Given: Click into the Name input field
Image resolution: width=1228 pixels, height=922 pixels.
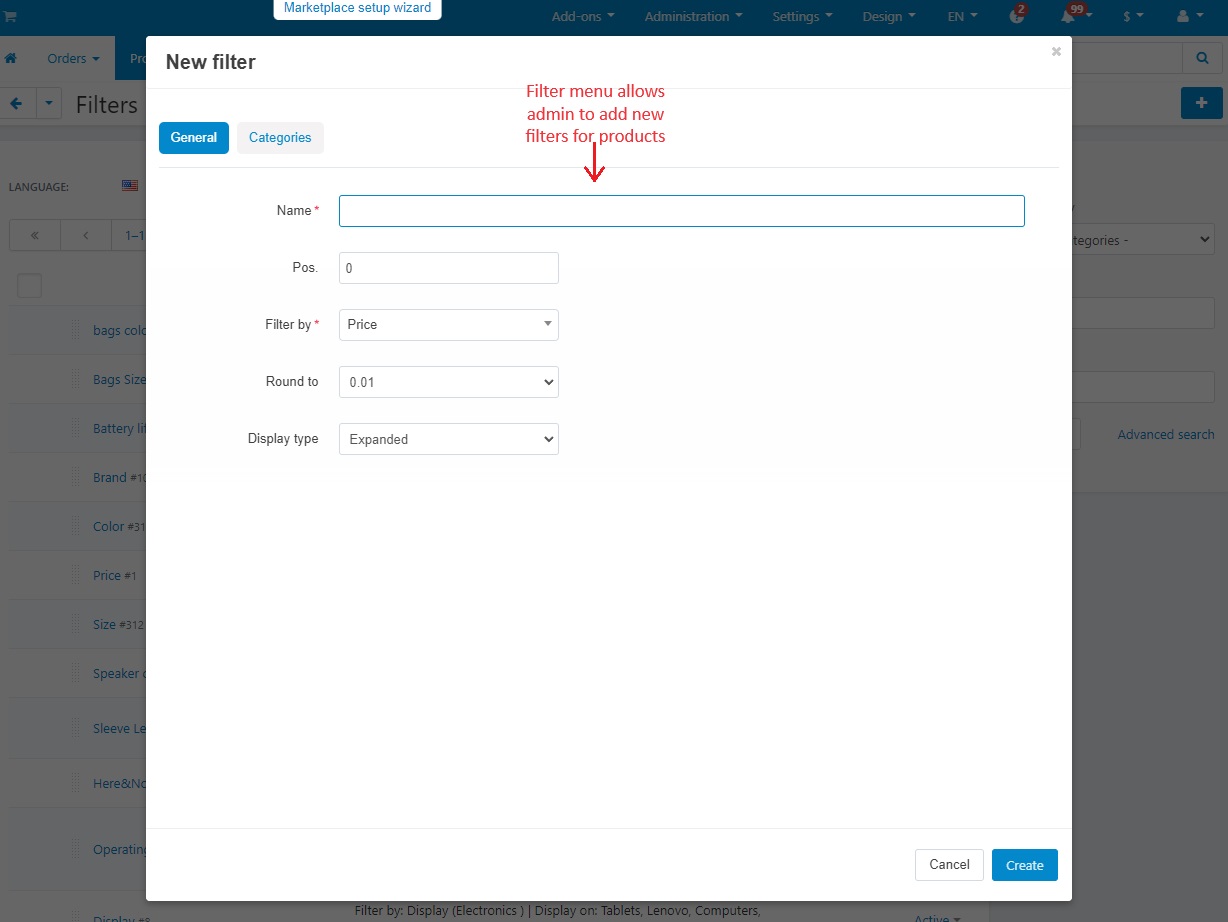Looking at the screenshot, I should 682,211.
